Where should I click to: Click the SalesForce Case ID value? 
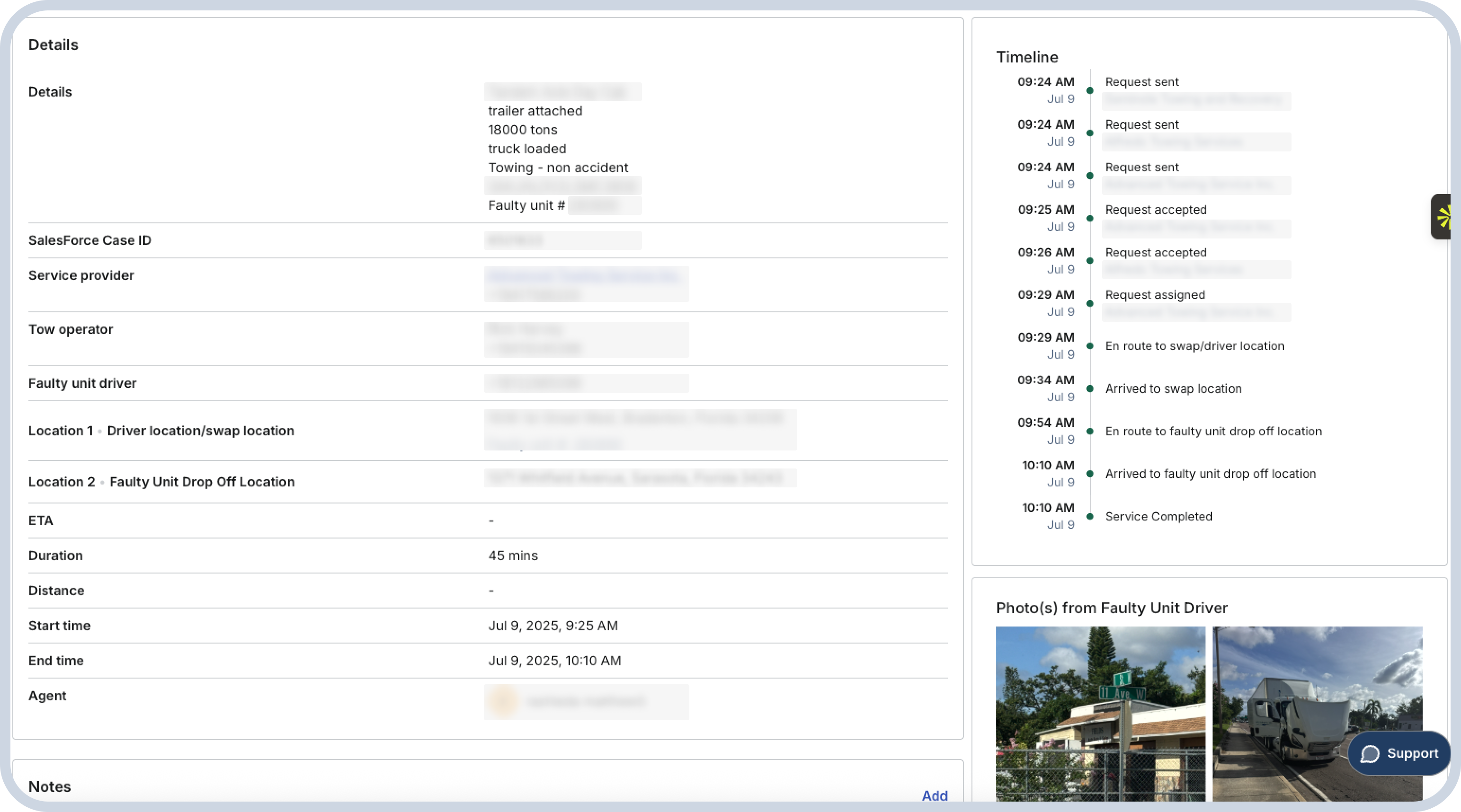(x=562, y=240)
